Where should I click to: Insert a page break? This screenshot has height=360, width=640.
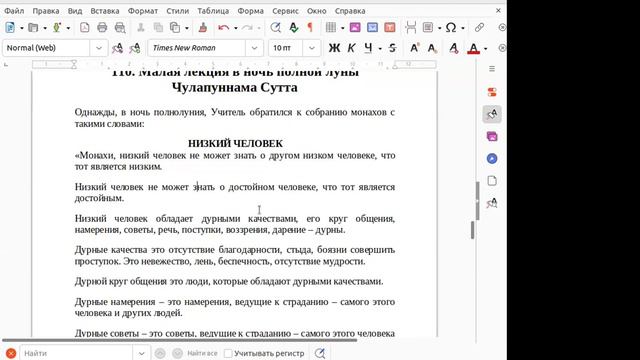pos(411,27)
